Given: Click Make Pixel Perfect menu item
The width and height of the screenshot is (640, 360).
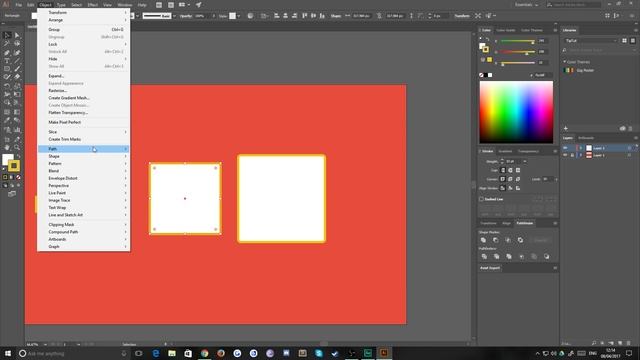Looking at the screenshot, I should 84,122.
